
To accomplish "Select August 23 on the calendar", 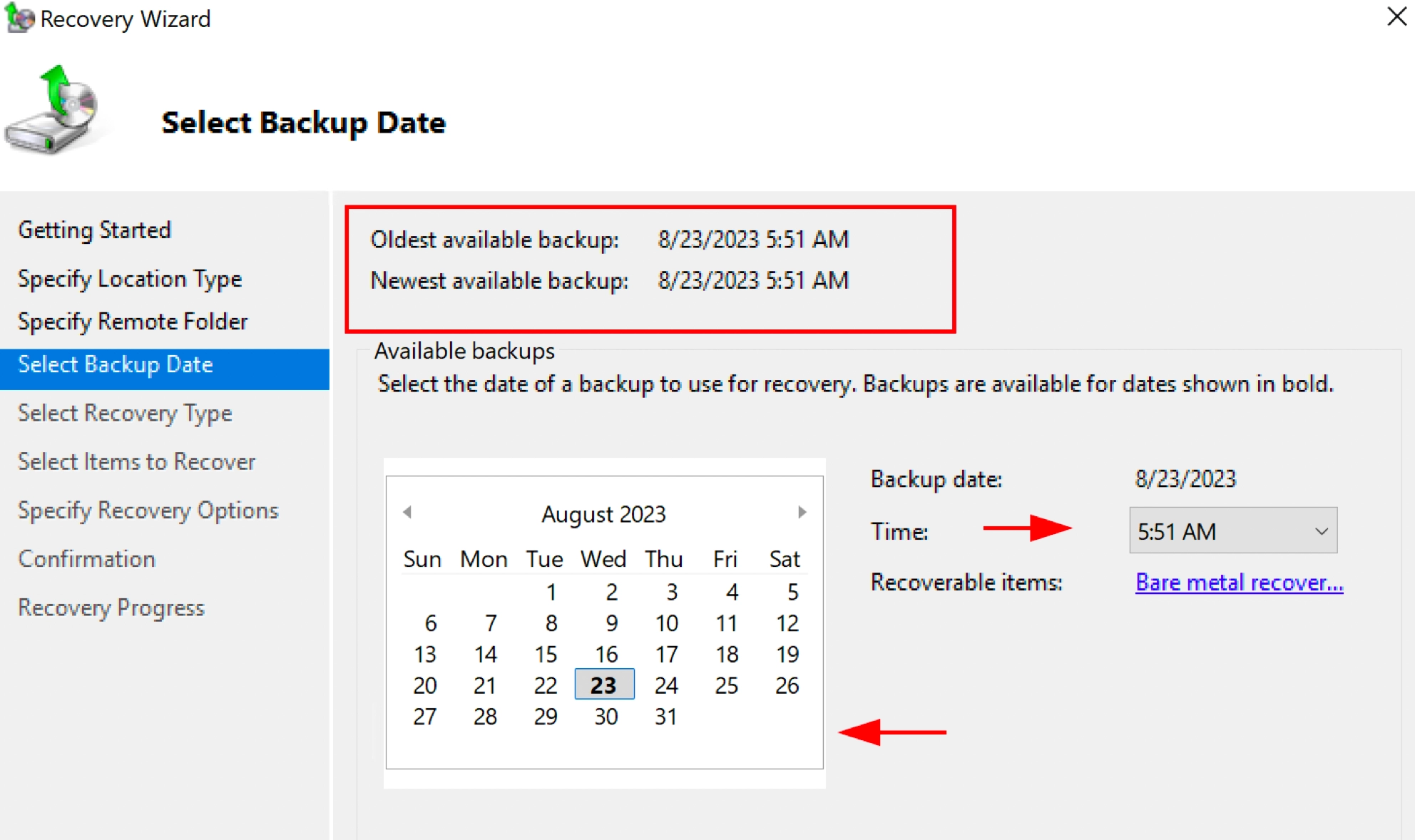I will tap(605, 685).
